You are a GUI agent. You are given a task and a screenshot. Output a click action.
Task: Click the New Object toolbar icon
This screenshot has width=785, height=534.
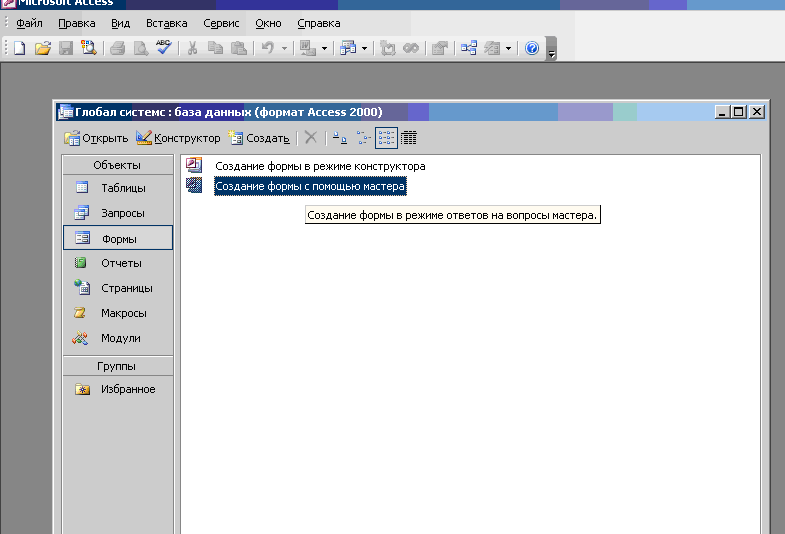tap(492, 48)
